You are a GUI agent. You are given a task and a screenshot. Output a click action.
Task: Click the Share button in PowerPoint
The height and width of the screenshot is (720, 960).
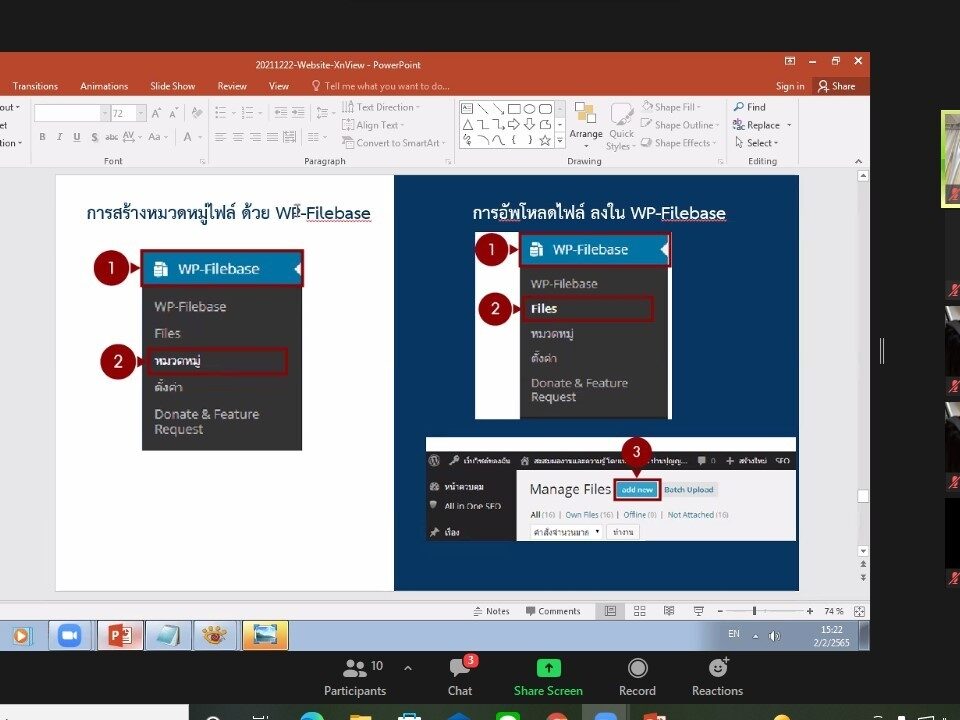tap(836, 86)
